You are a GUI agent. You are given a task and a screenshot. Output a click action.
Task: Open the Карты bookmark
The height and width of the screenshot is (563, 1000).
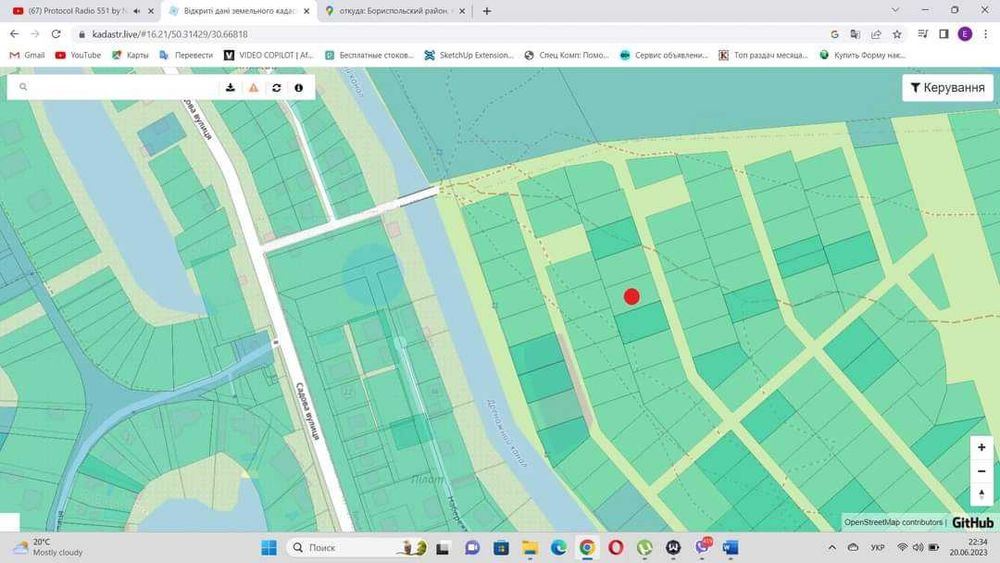(x=130, y=55)
